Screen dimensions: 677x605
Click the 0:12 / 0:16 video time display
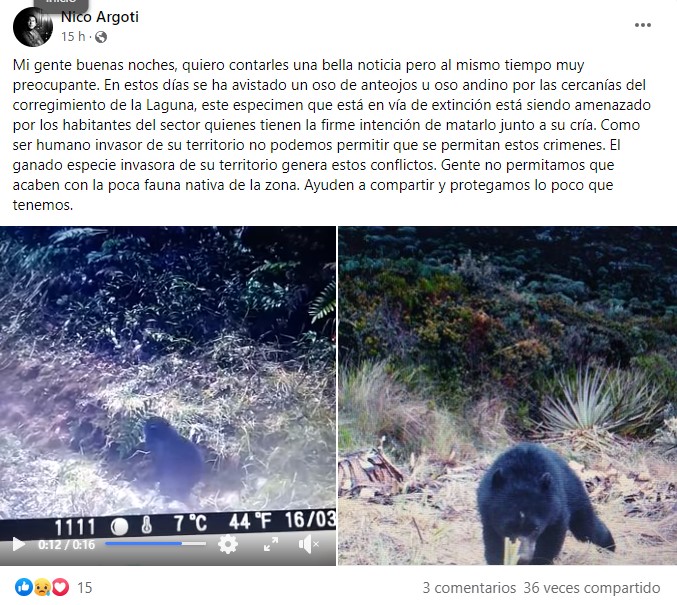66,545
